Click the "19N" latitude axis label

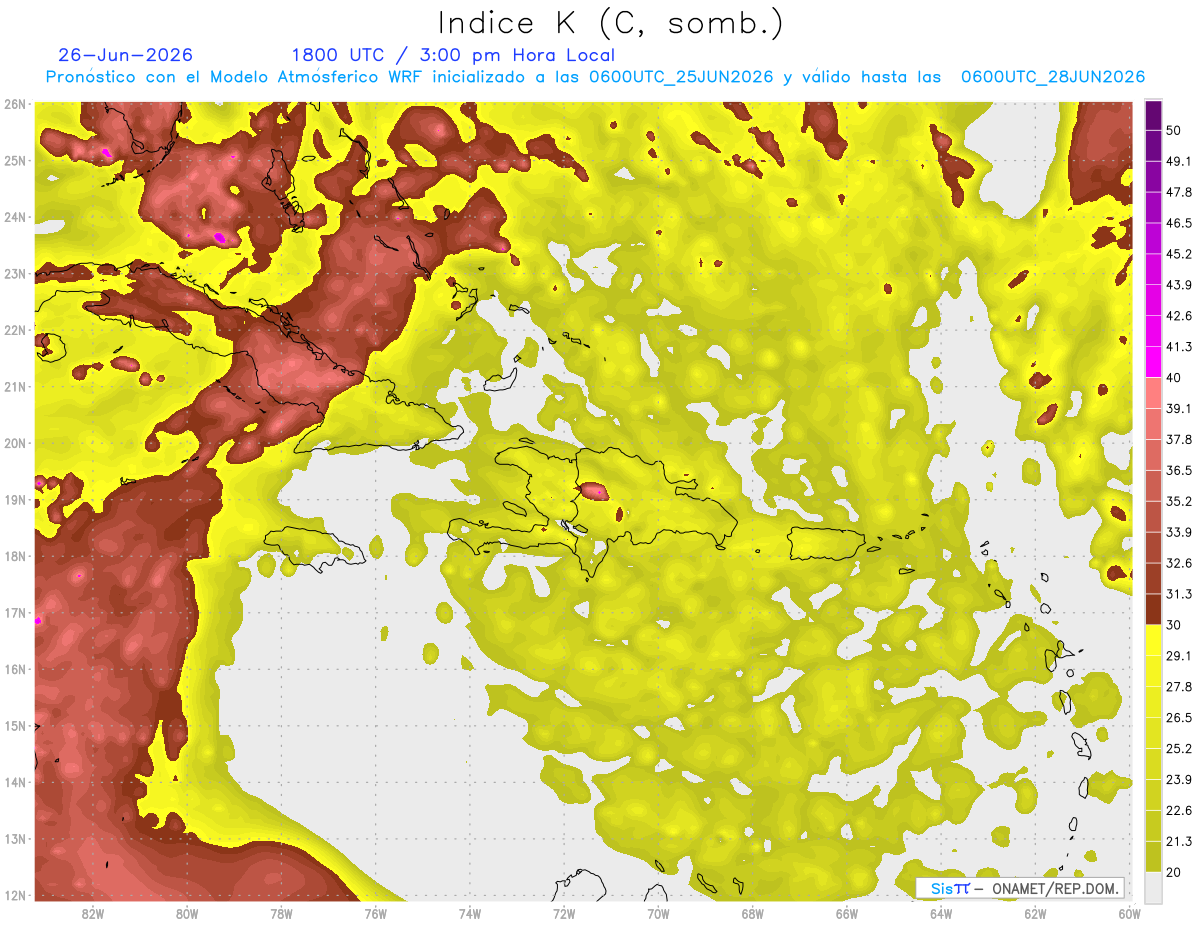click(16, 499)
